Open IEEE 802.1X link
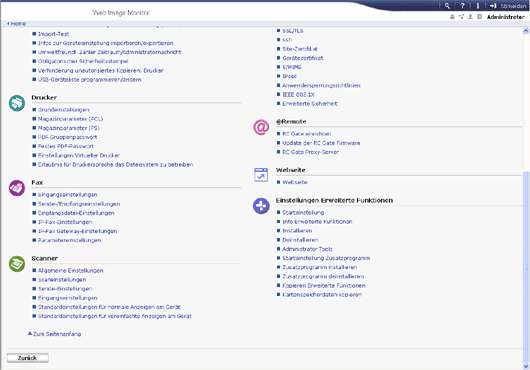 coord(298,95)
